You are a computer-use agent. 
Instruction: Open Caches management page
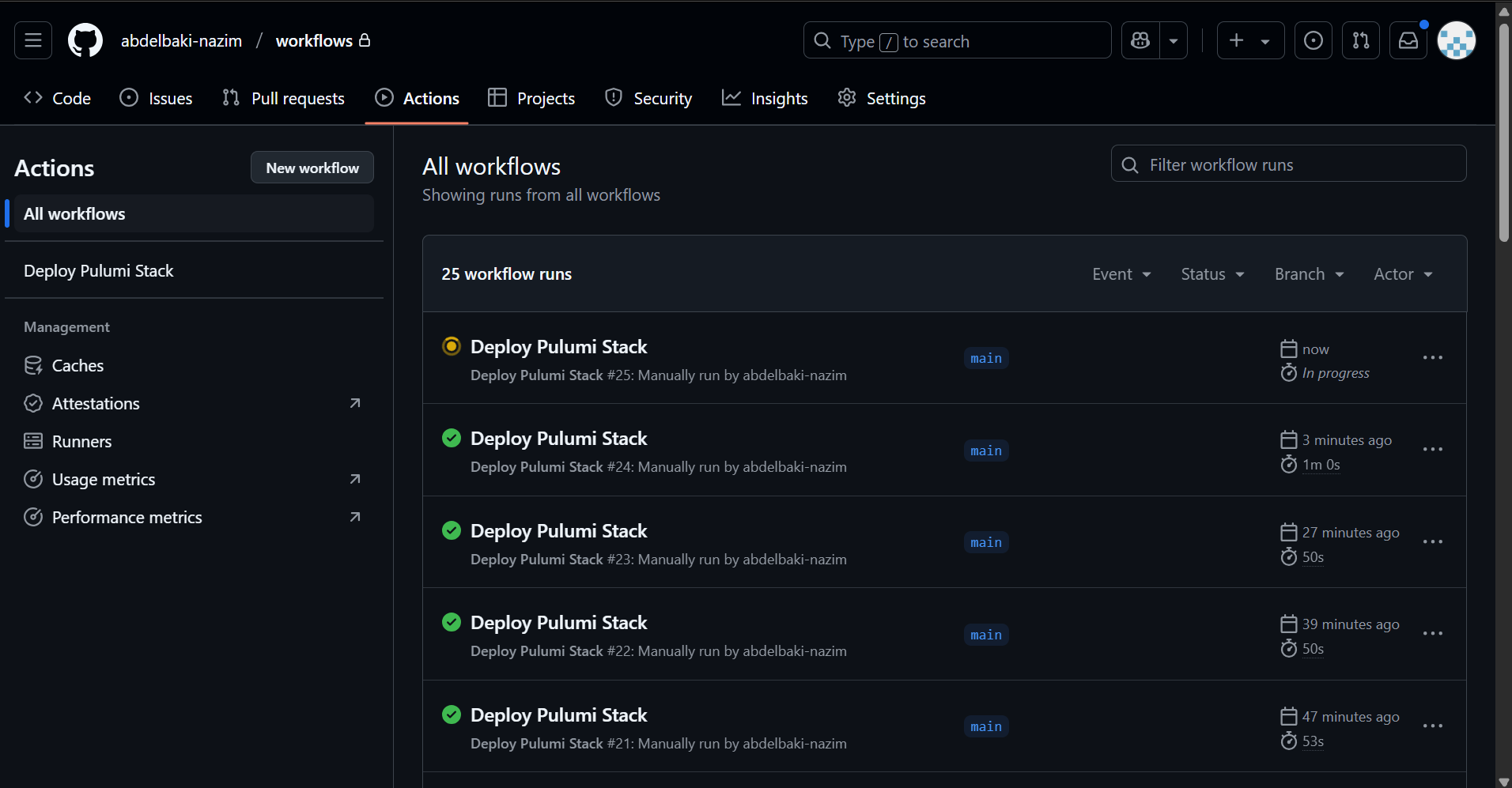point(77,365)
